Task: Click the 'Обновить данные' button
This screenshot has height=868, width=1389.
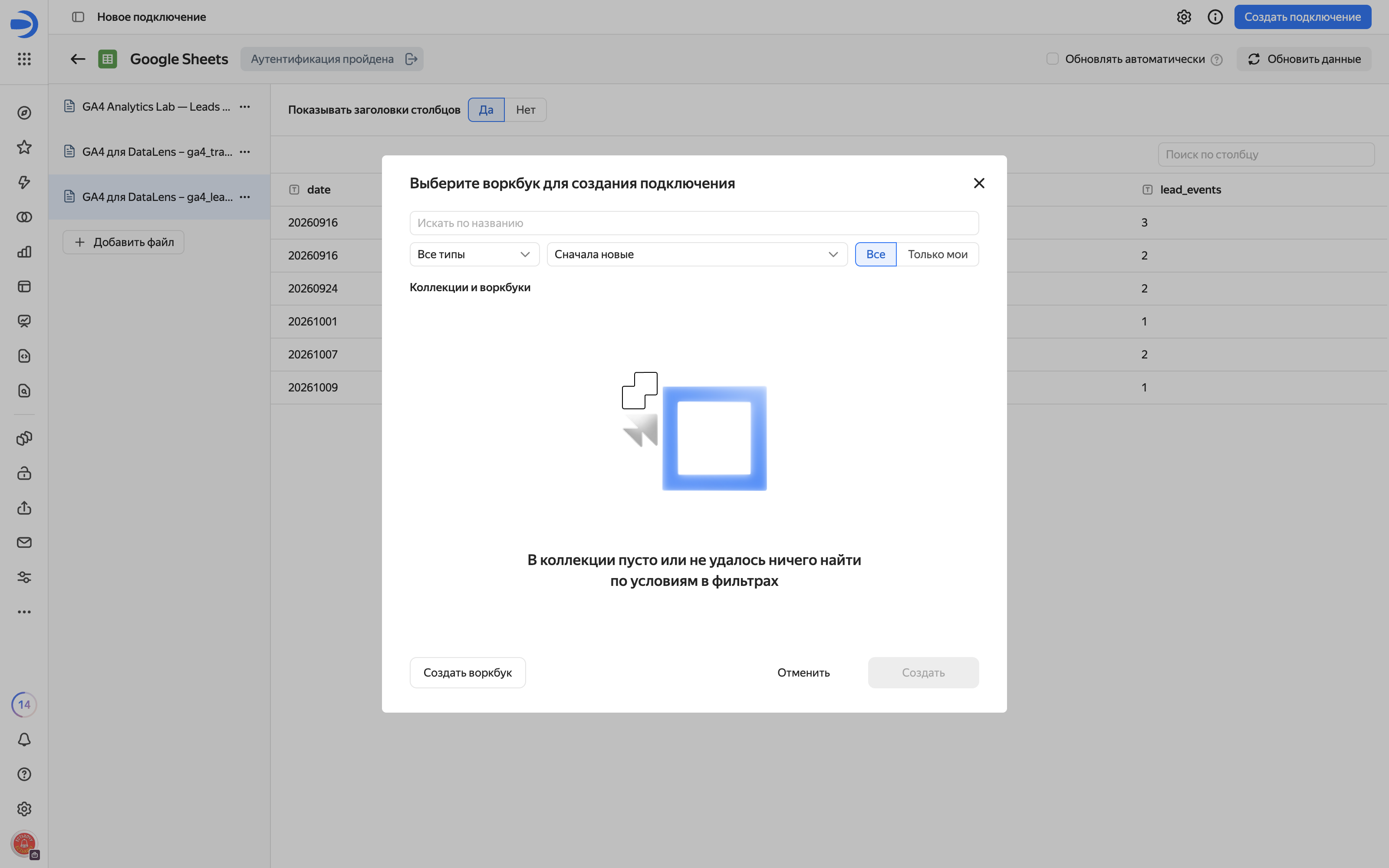Action: point(1303,59)
